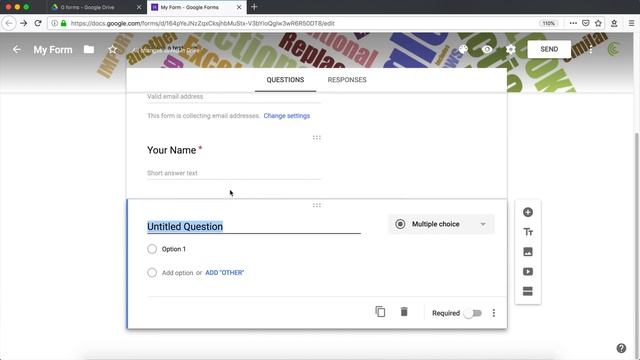Image resolution: width=640 pixels, height=360 pixels.
Task: Toggle the Required switch
Action: [x=473, y=313]
